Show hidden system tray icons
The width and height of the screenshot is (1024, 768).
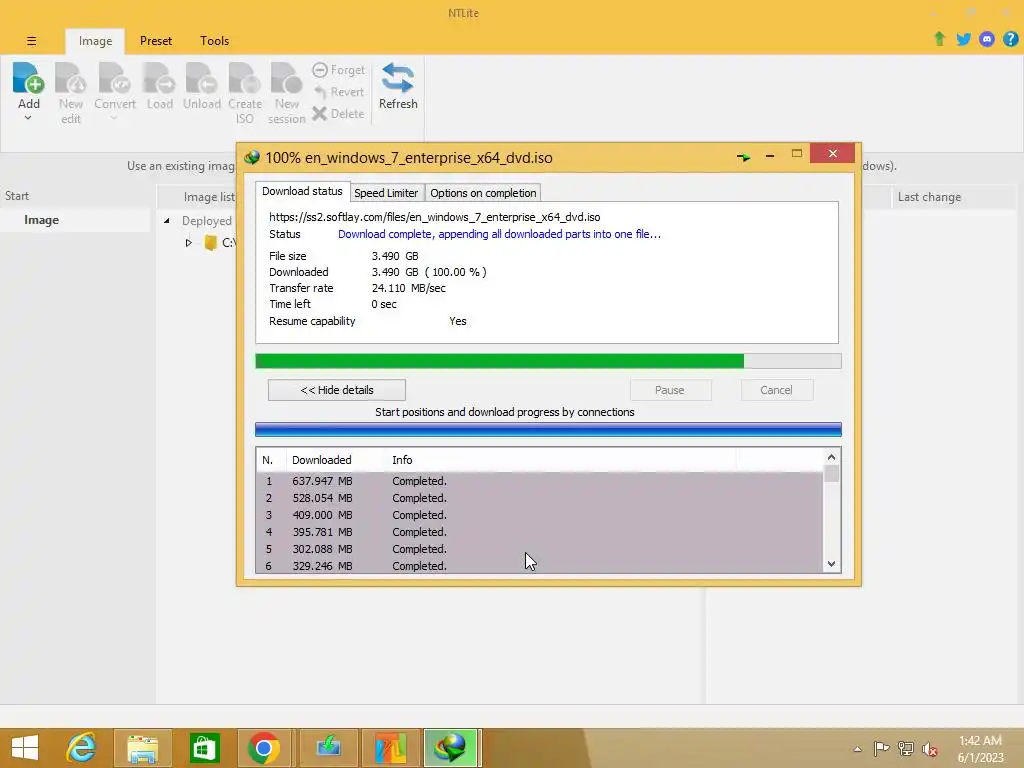(857, 749)
